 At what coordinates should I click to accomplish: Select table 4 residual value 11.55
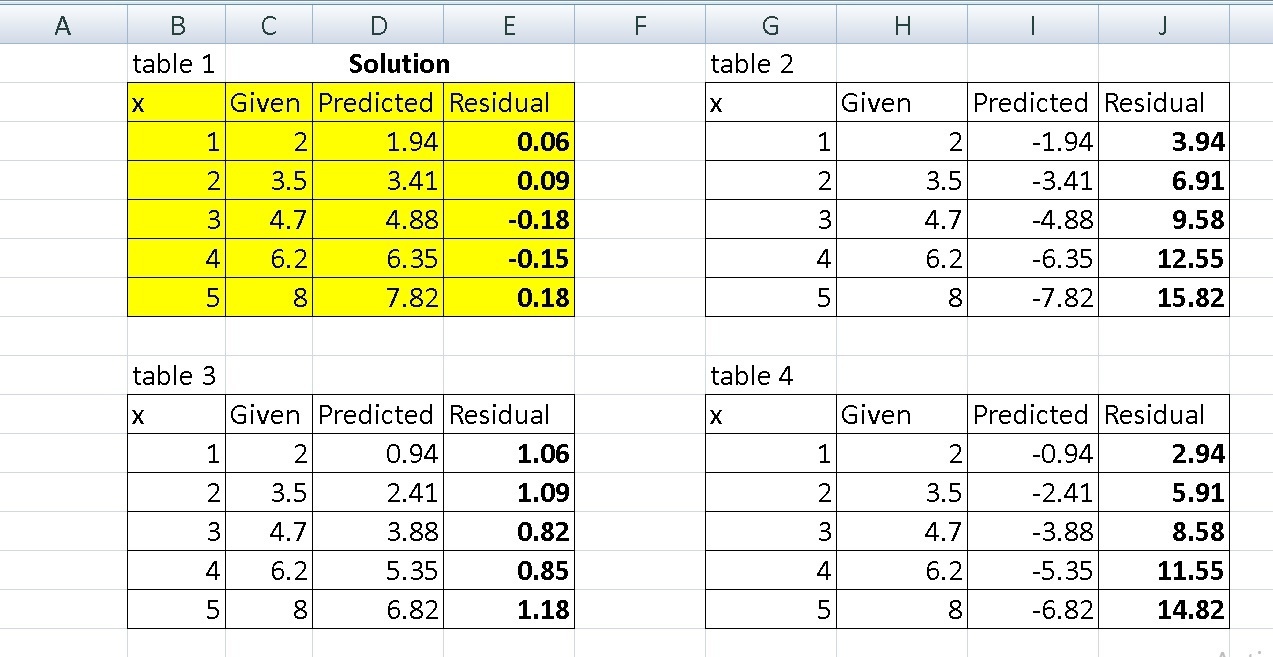[1163, 571]
